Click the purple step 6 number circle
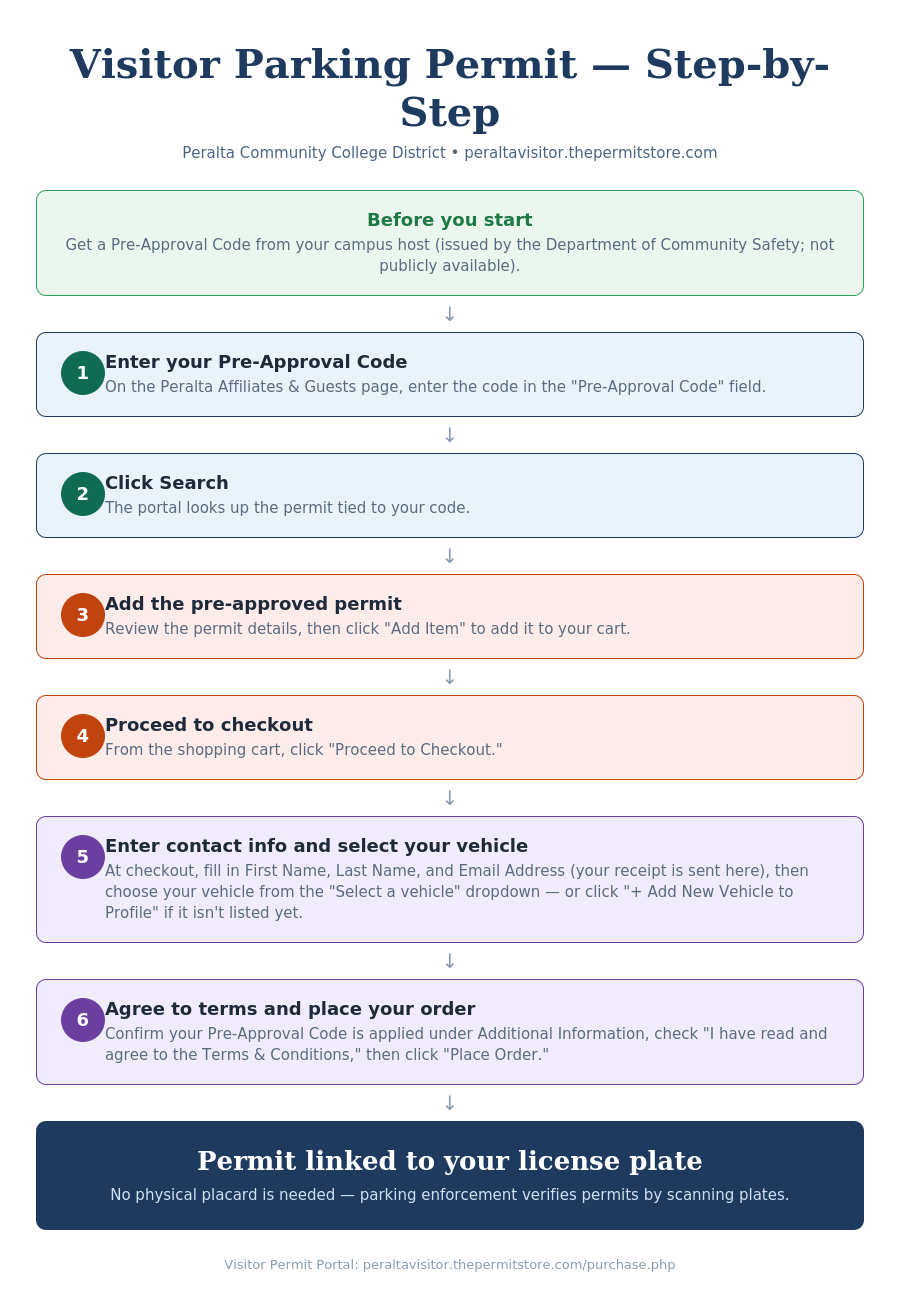This screenshot has width=900, height=1313. (83, 1020)
